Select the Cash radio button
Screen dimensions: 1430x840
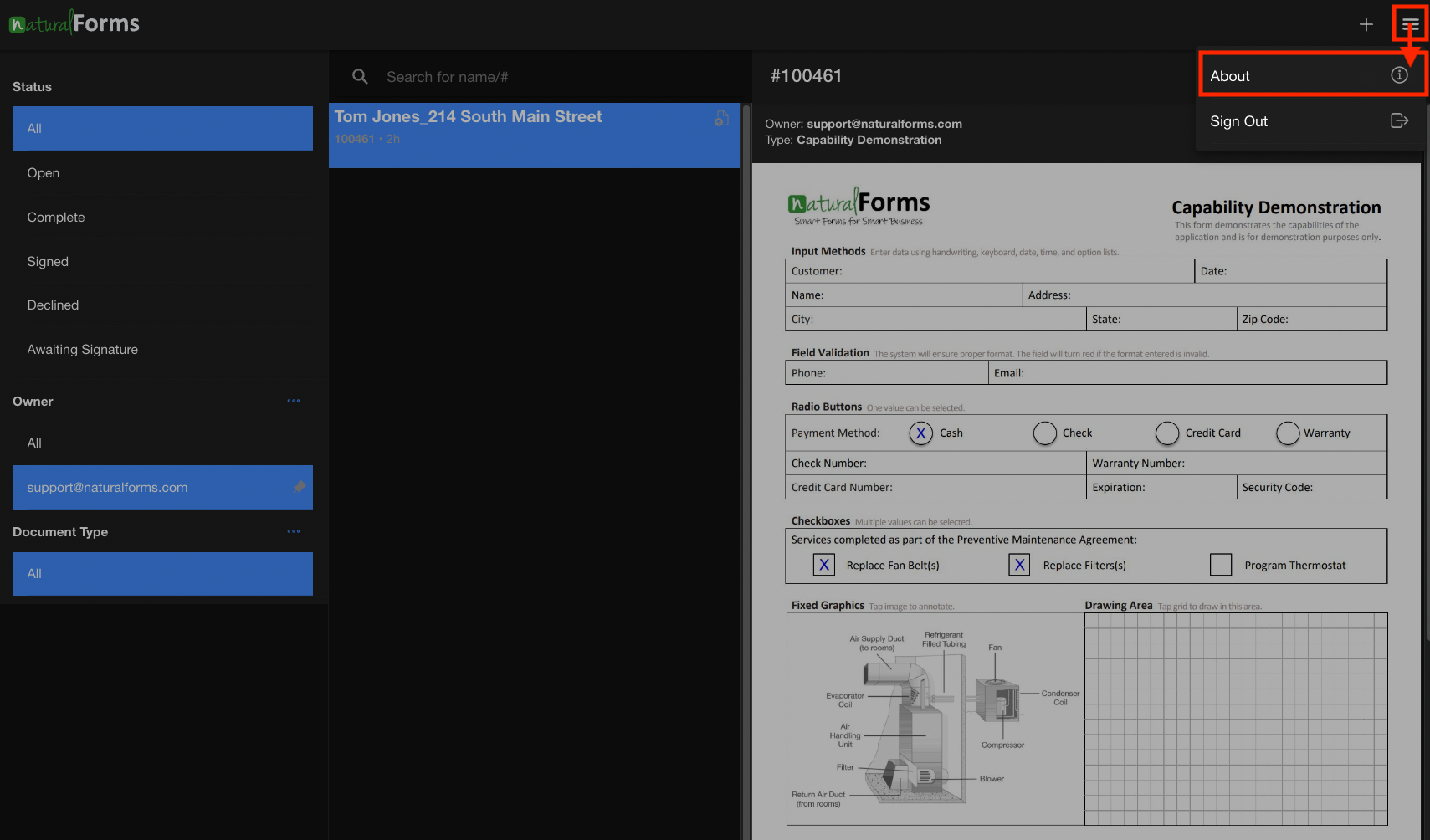pos(920,433)
